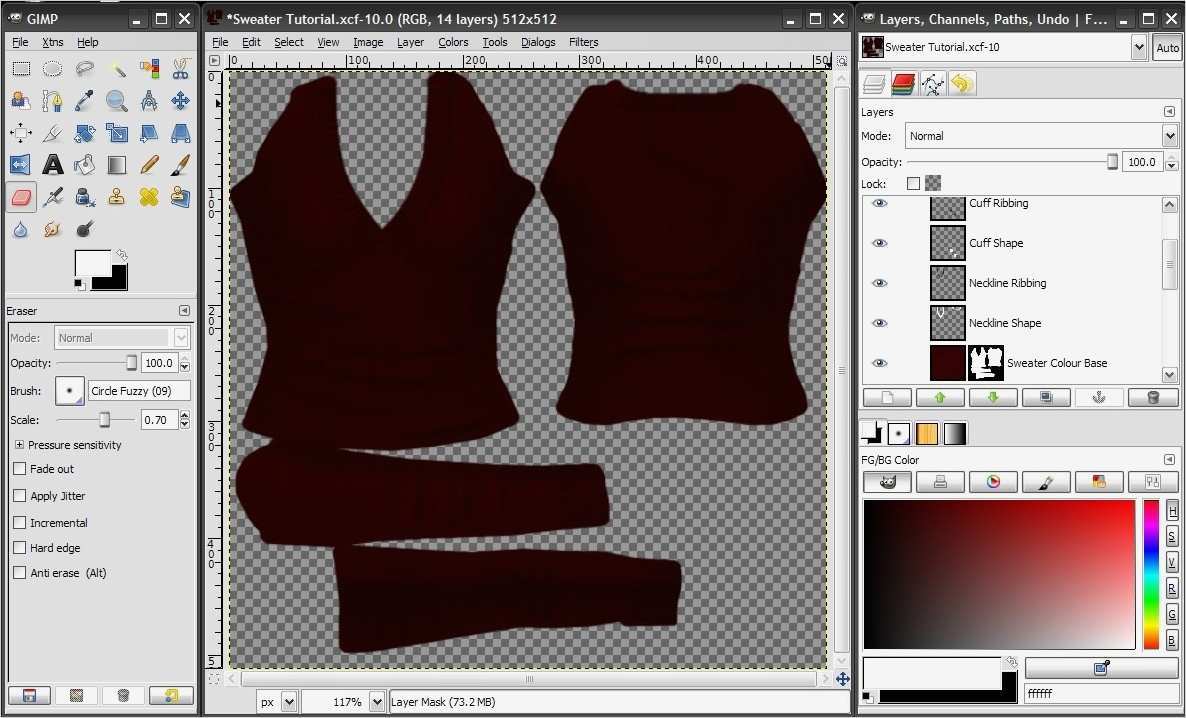Viewport: 1186px width, 718px height.
Task: Duplicate the selected layer
Action: coord(1046,397)
